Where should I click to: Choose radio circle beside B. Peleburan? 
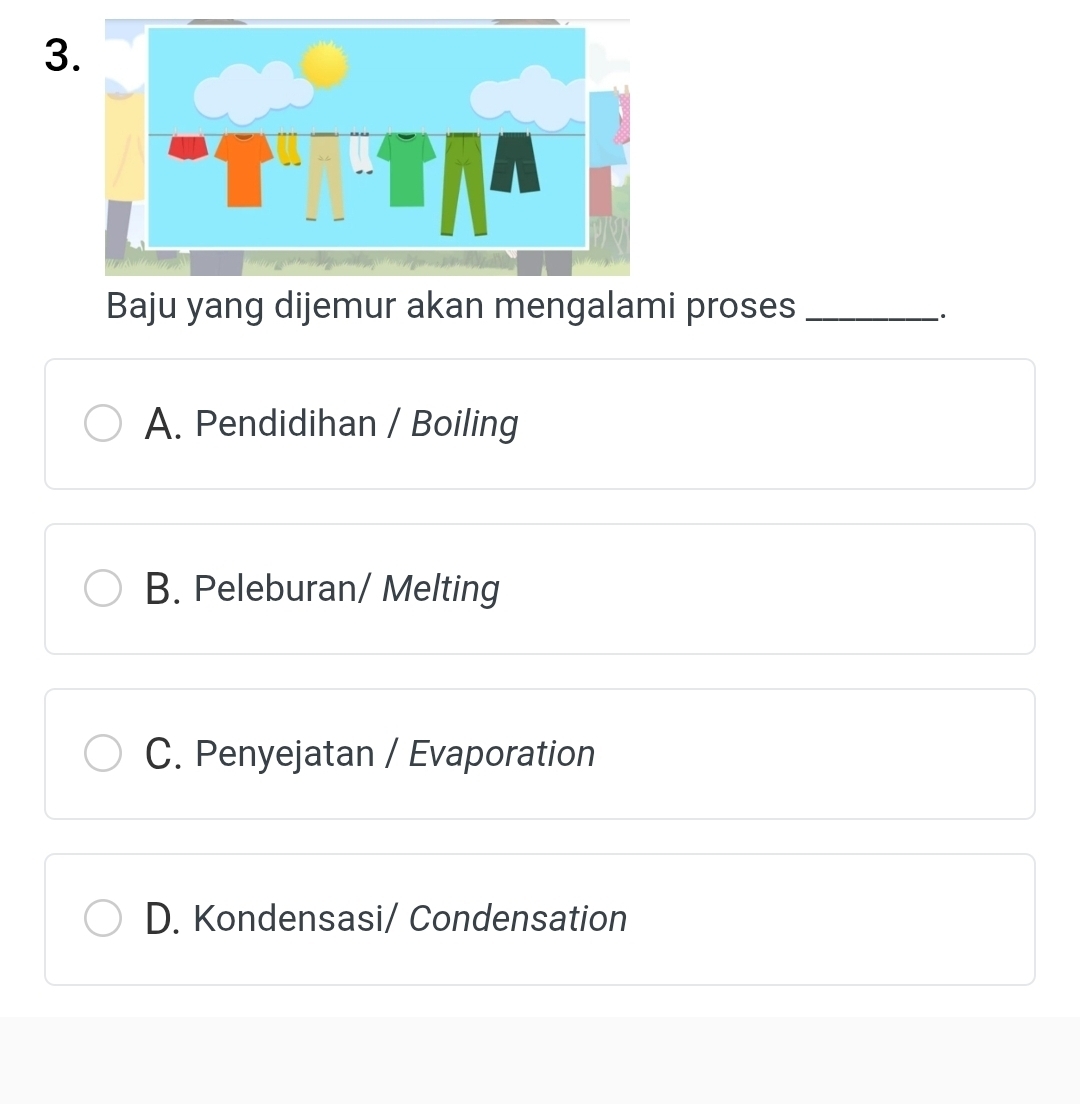click(x=103, y=589)
